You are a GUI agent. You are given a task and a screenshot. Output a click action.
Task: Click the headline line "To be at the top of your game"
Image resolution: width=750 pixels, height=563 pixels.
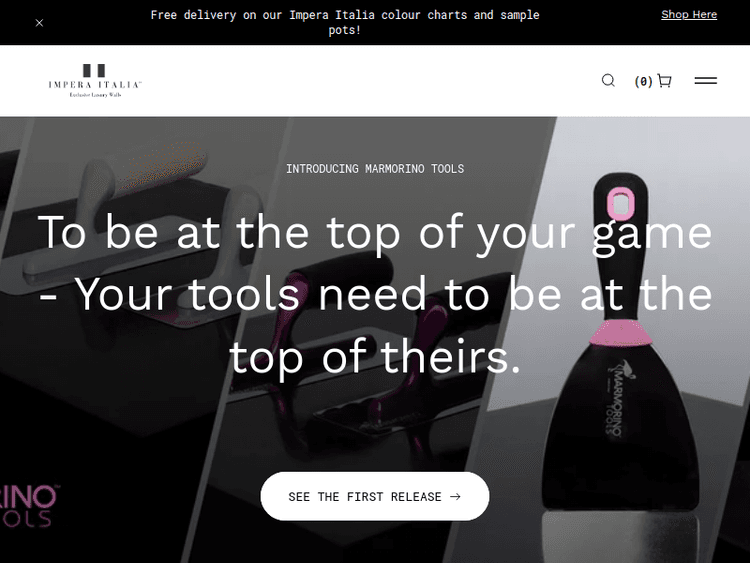[375, 232]
